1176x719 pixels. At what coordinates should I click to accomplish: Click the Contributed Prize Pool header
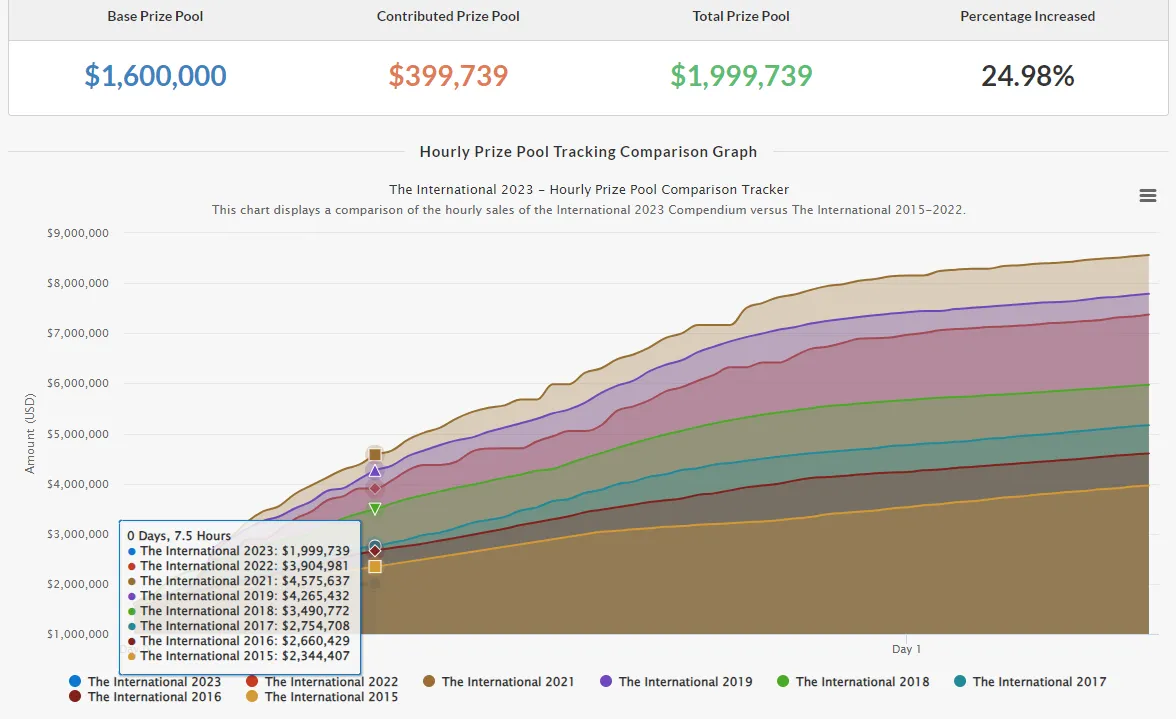[x=448, y=16]
